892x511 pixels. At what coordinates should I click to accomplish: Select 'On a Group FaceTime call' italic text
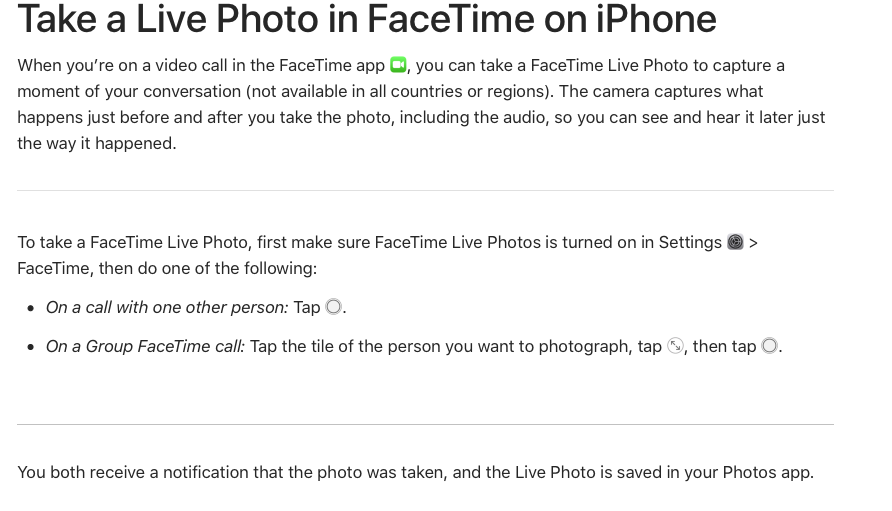click(x=145, y=346)
